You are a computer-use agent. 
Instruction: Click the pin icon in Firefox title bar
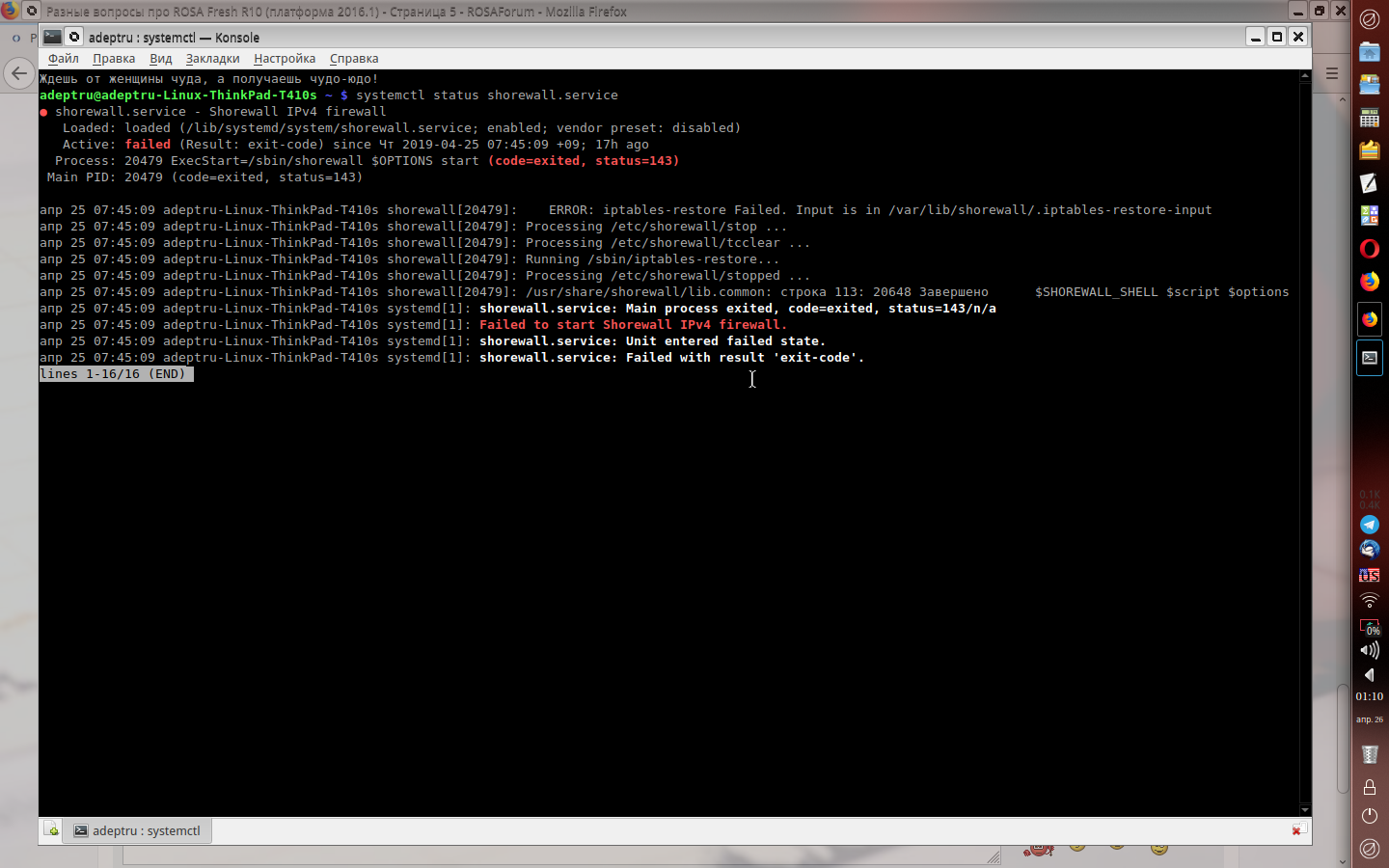(x=32, y=11)
